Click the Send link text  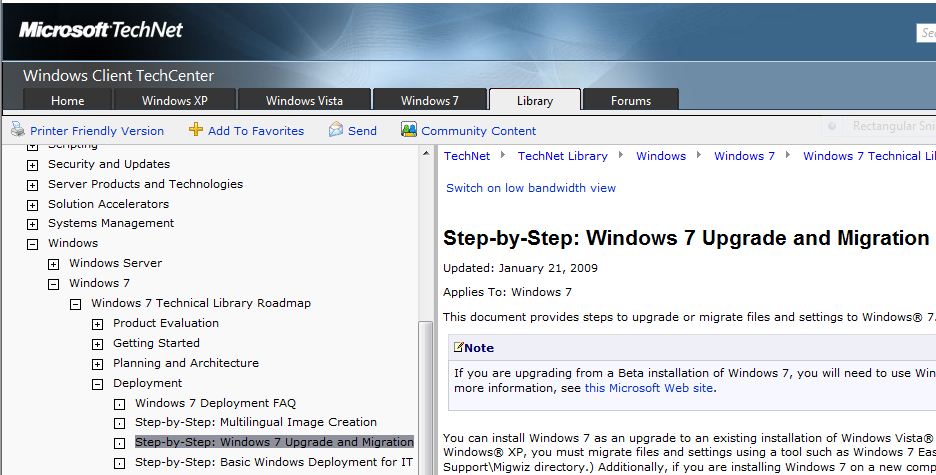pos(362,131)
